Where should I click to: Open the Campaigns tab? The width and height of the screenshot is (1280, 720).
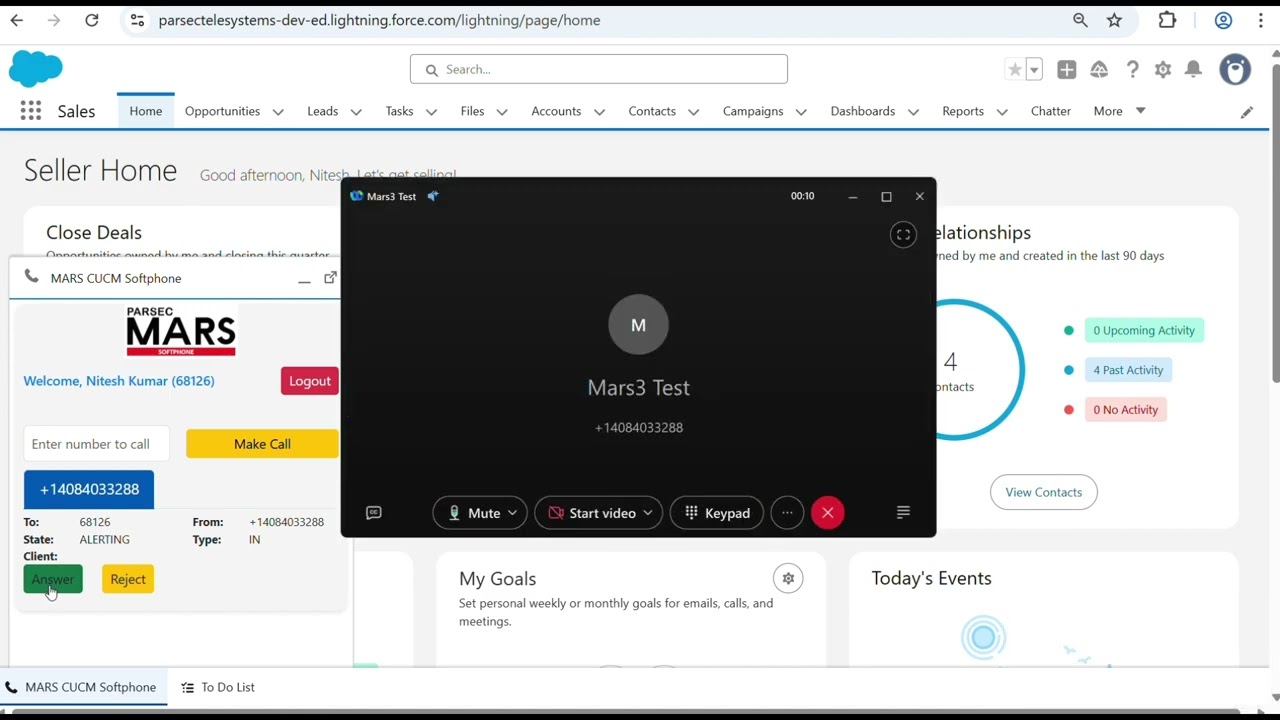pyautogui.click(x=753, y=111)
